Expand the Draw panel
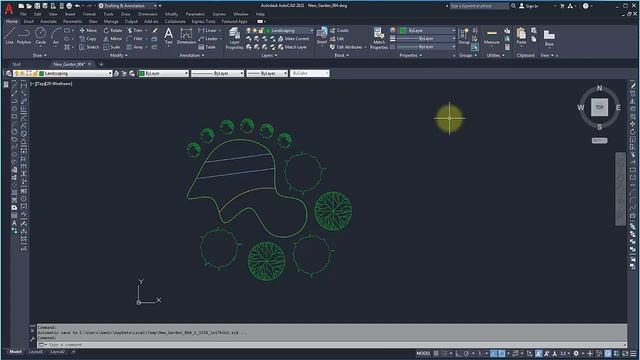The height and width of the screenshot is (360, 640). (x=40, y=55)
